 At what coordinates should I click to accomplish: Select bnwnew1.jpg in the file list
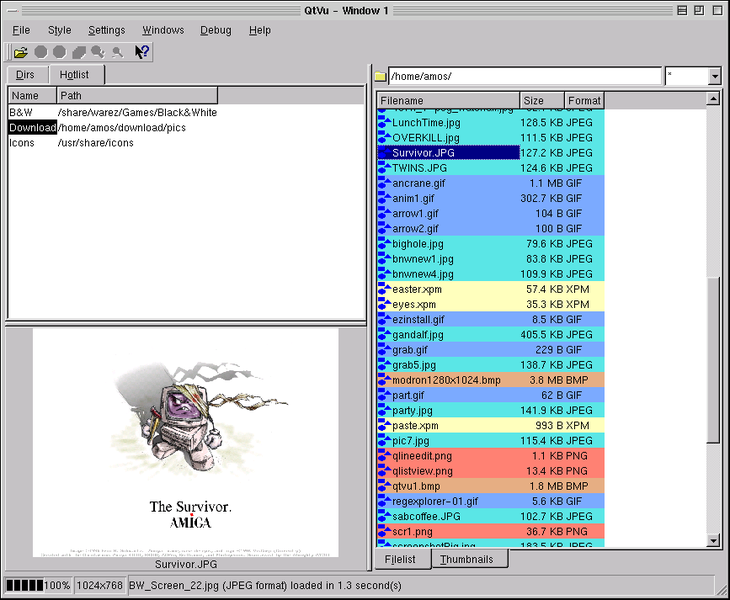tap(491, 259)
